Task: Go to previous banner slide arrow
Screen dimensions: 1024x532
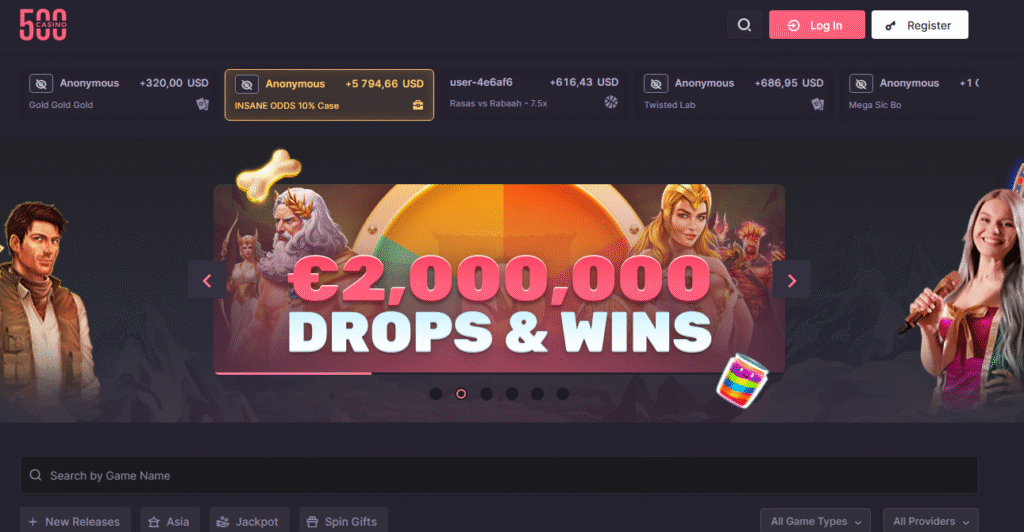Action: tap(207, 280)
